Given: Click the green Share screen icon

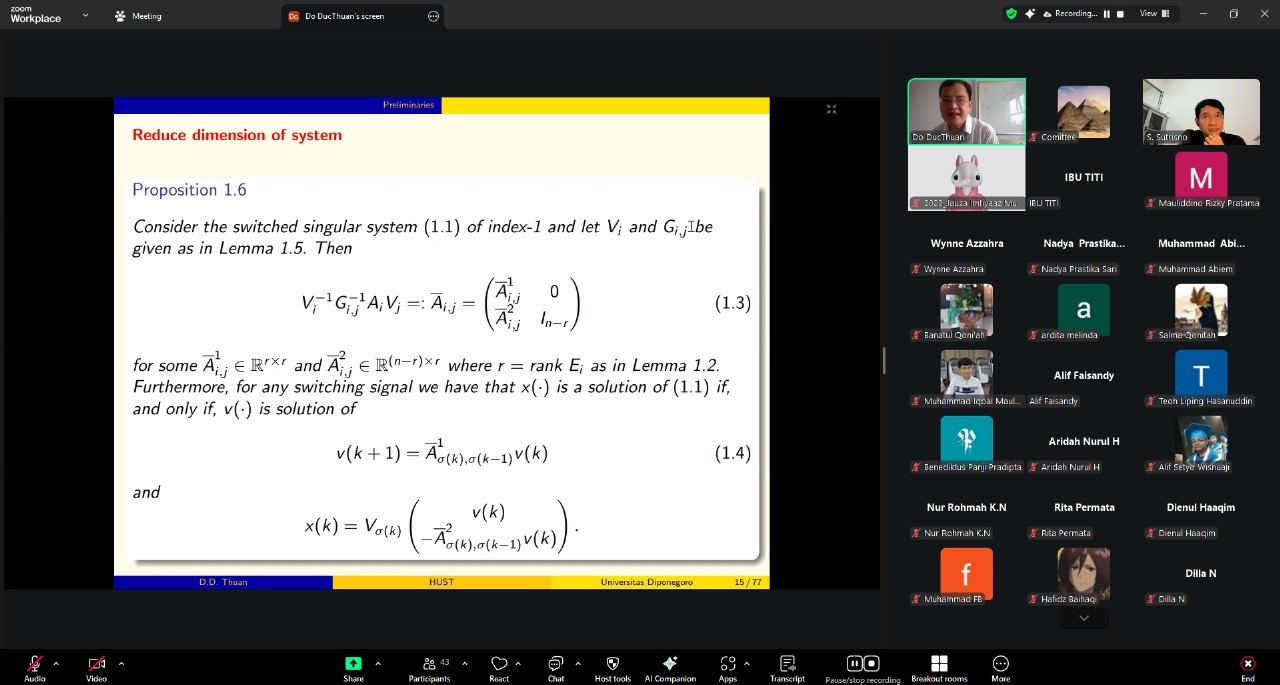Looking at the screenshot, I should click(353, 664).
